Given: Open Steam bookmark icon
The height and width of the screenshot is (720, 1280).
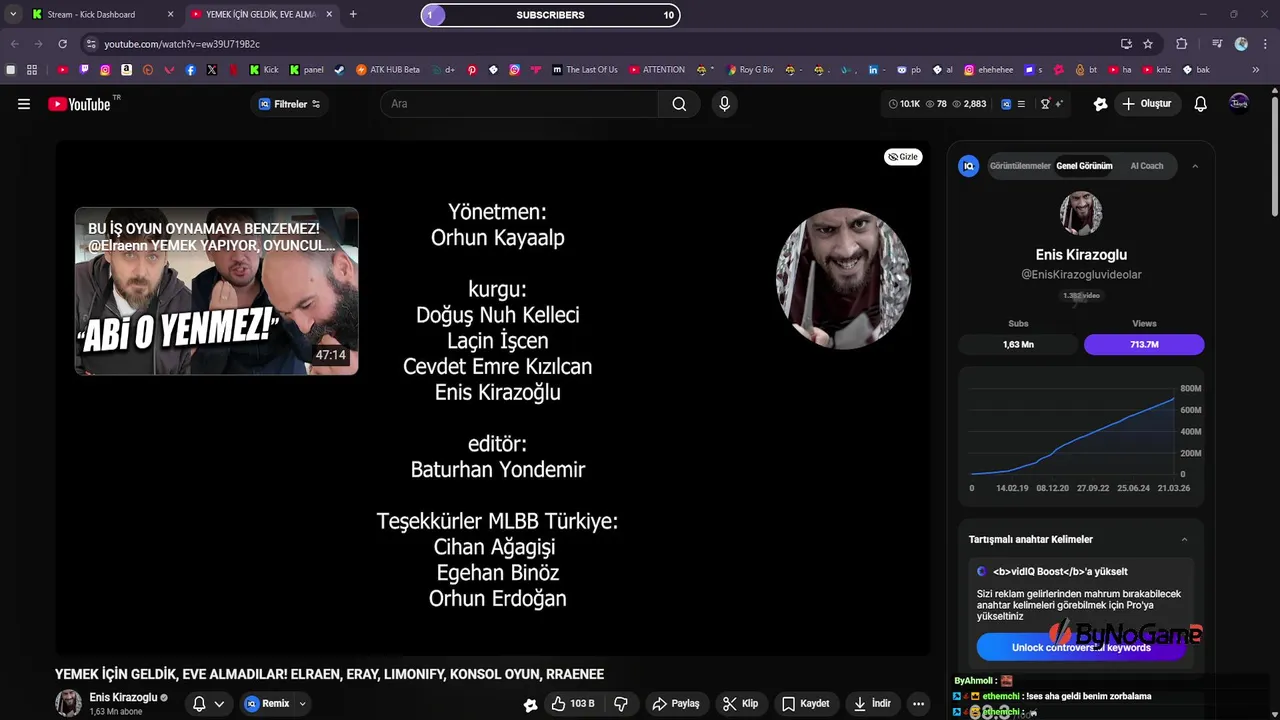Looking at the screenshot, I should pyautogui.click(x=339, y=70).
